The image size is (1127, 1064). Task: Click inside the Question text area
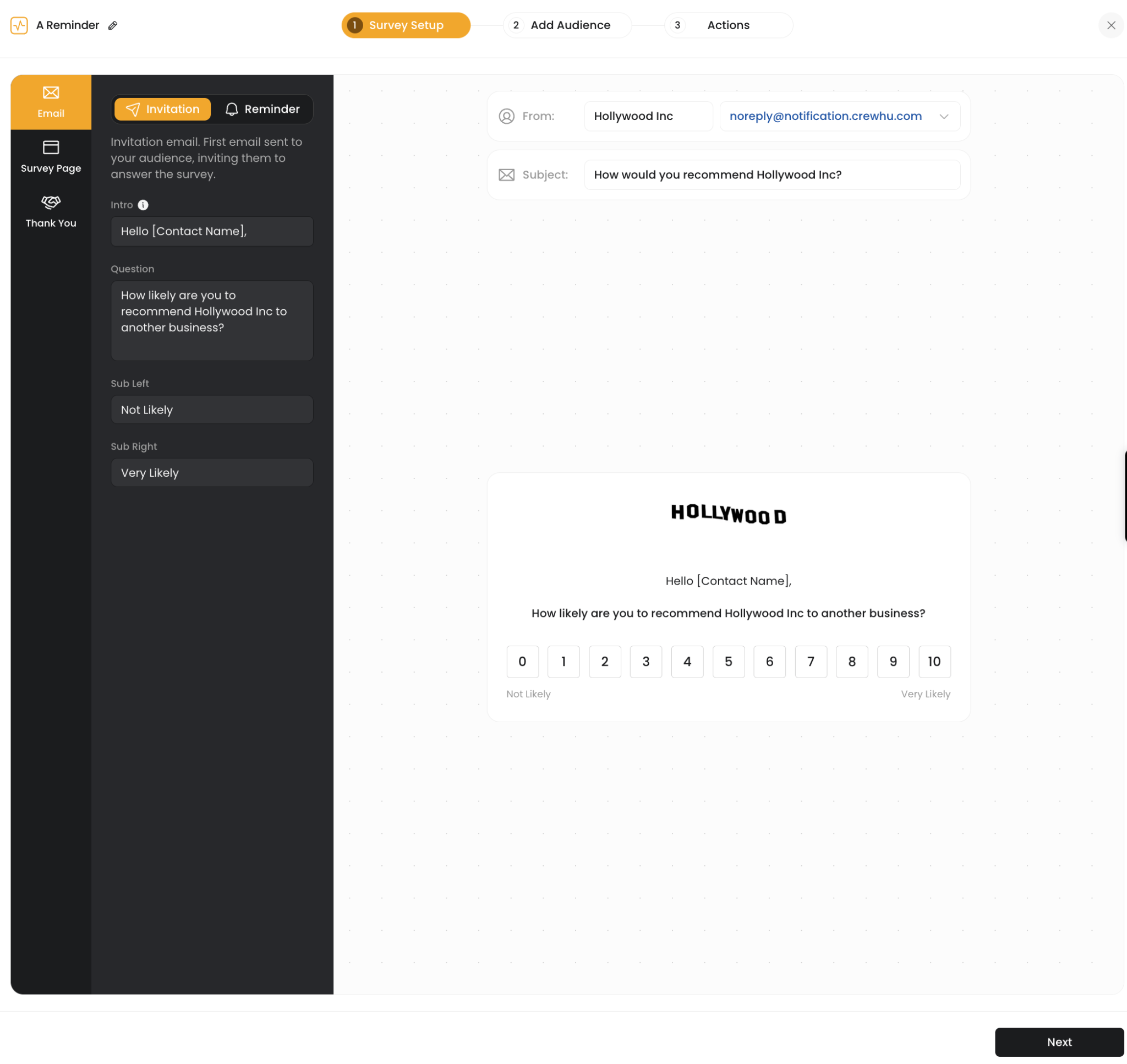pos(212,321)
